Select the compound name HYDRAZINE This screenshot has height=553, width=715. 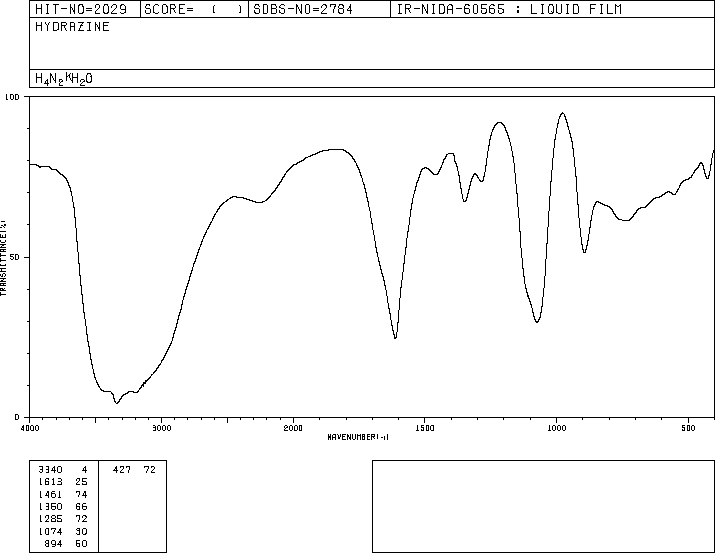tap(72, 27)
